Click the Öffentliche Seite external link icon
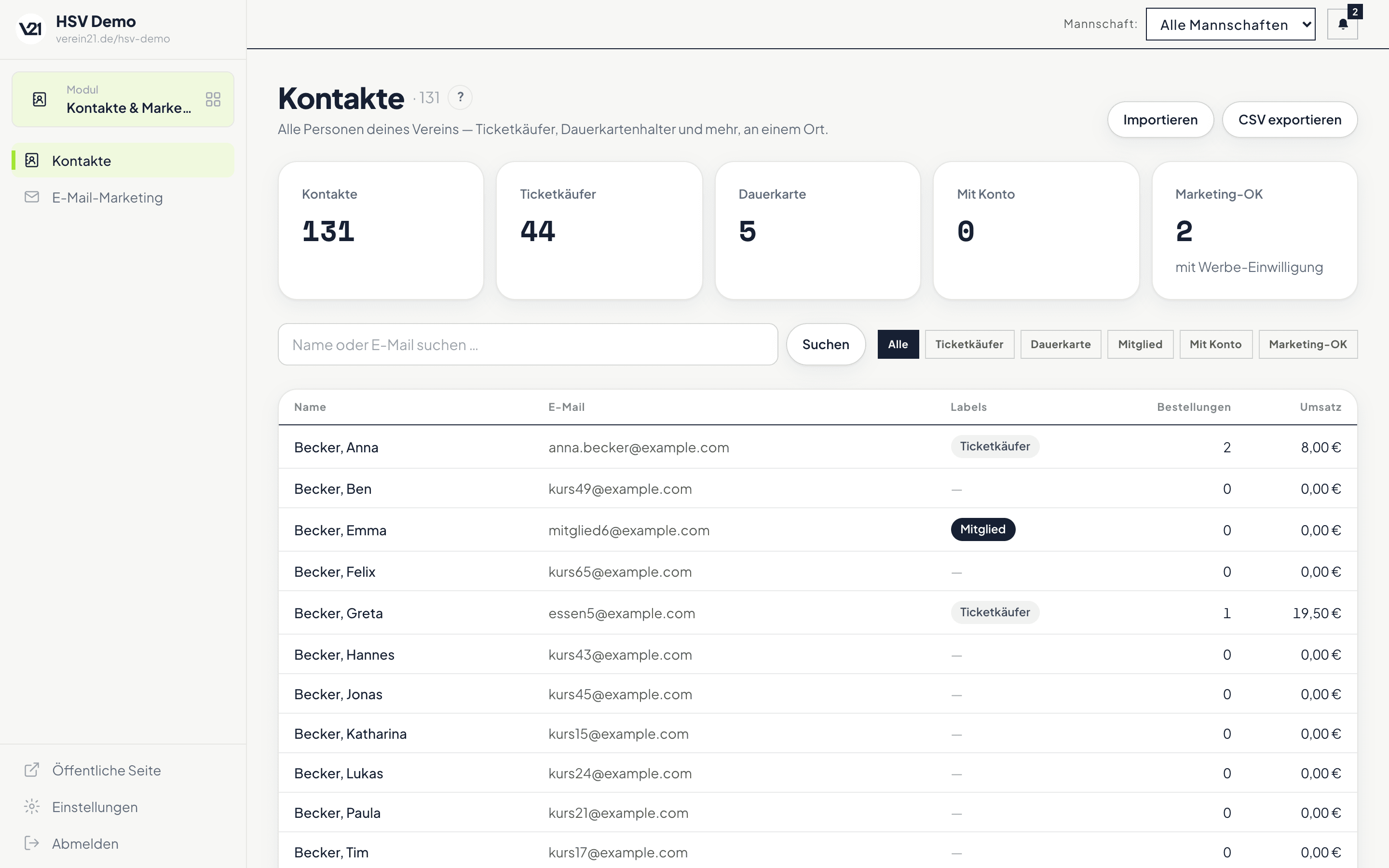Screen dimensions: 1389x868 click(x=32, y=770)
